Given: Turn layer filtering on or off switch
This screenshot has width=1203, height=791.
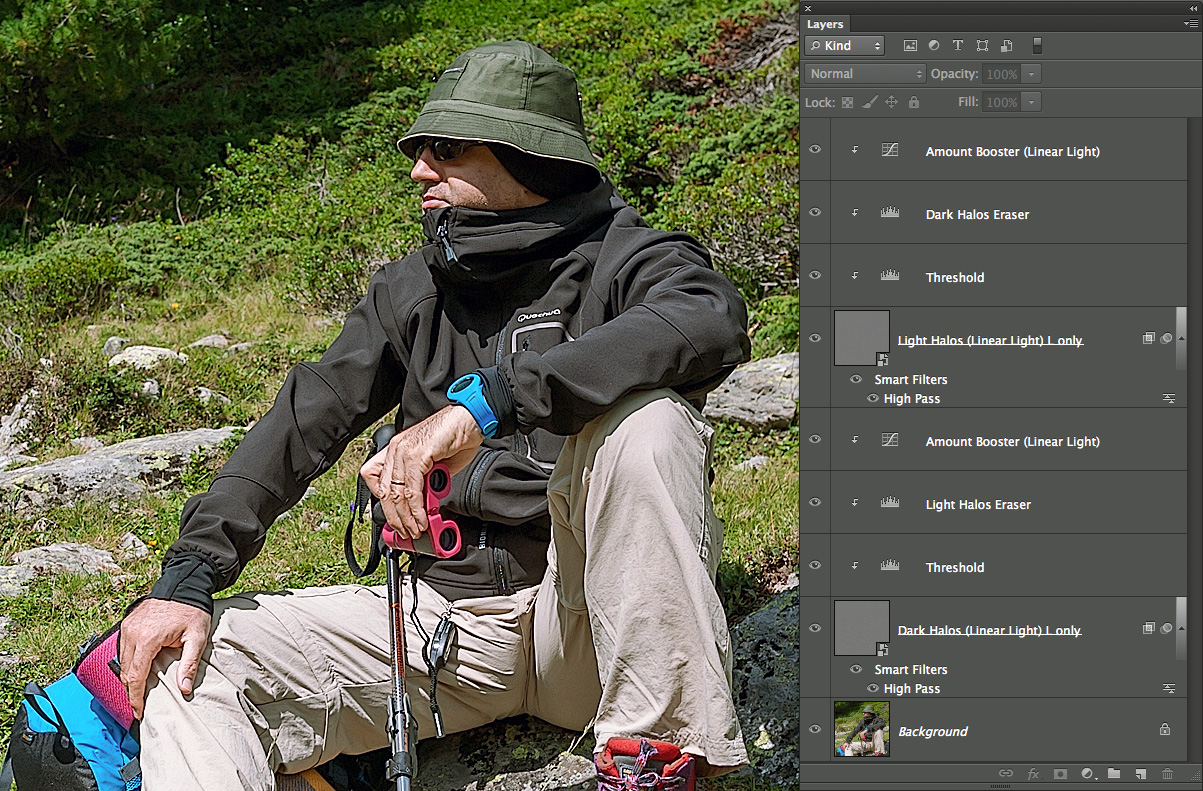Looking at the screenshot, I should (1037, 45).
